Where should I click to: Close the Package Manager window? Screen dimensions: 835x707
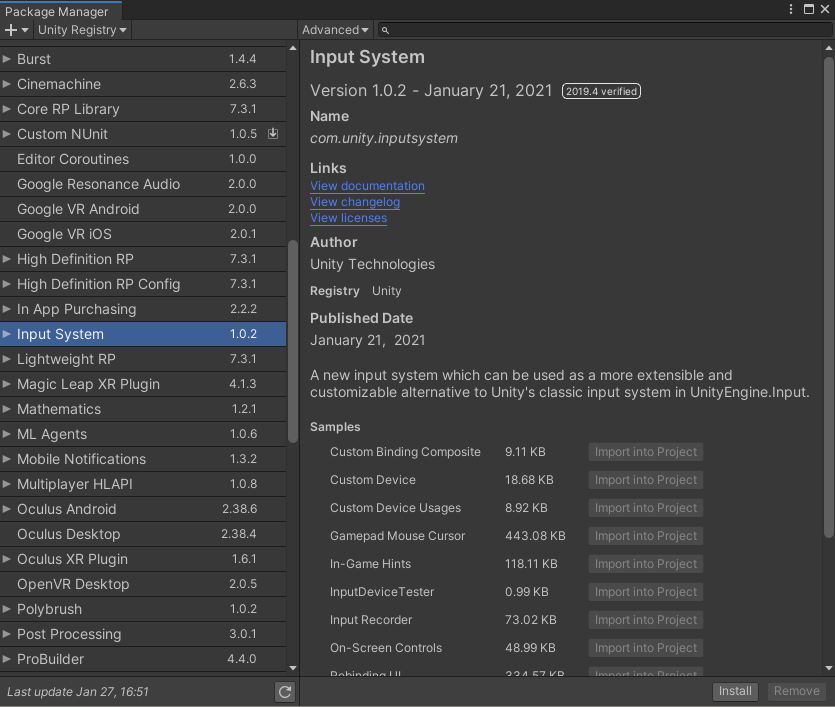point(825,9)
